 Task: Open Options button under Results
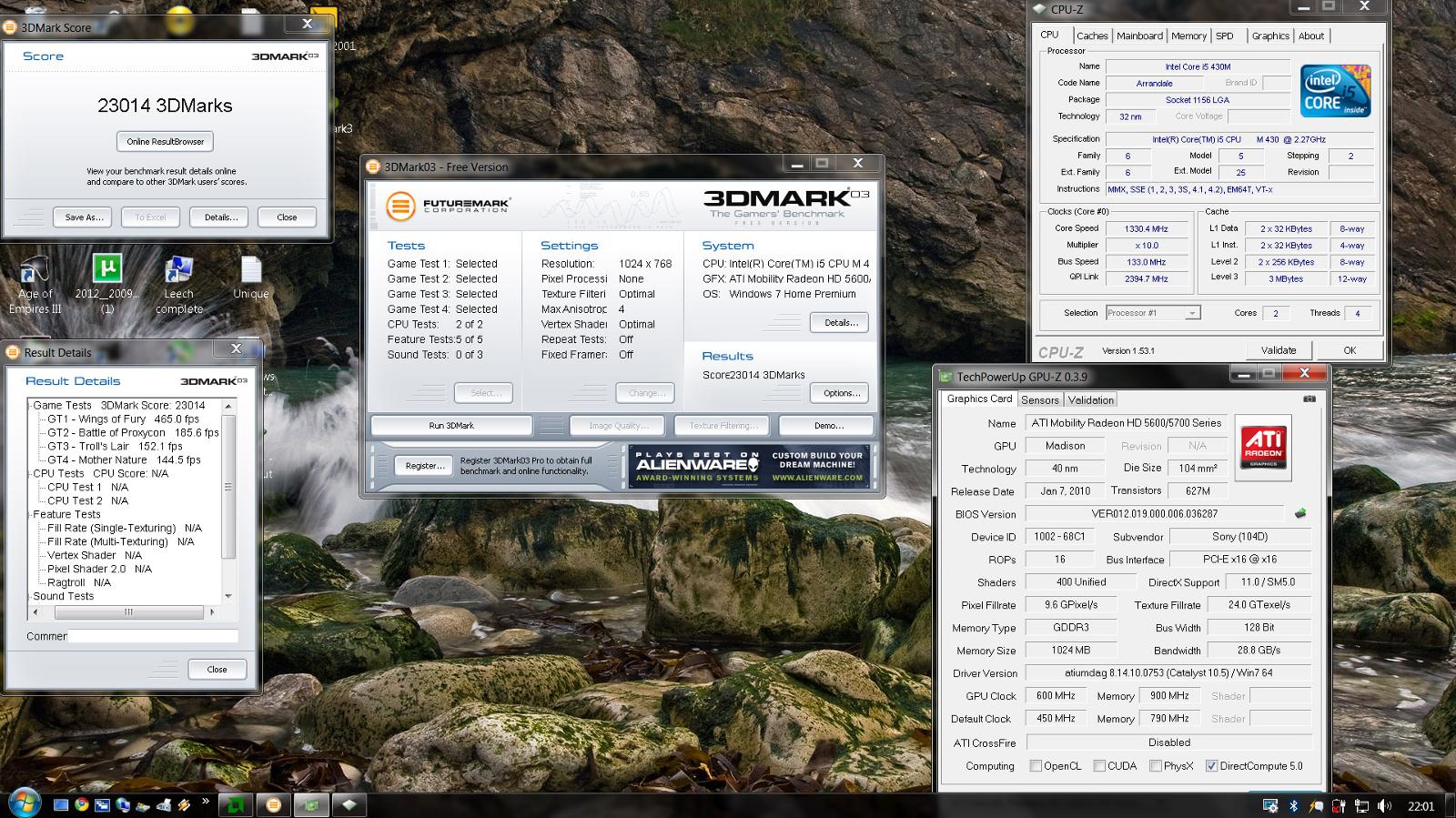tap(840, 393)
